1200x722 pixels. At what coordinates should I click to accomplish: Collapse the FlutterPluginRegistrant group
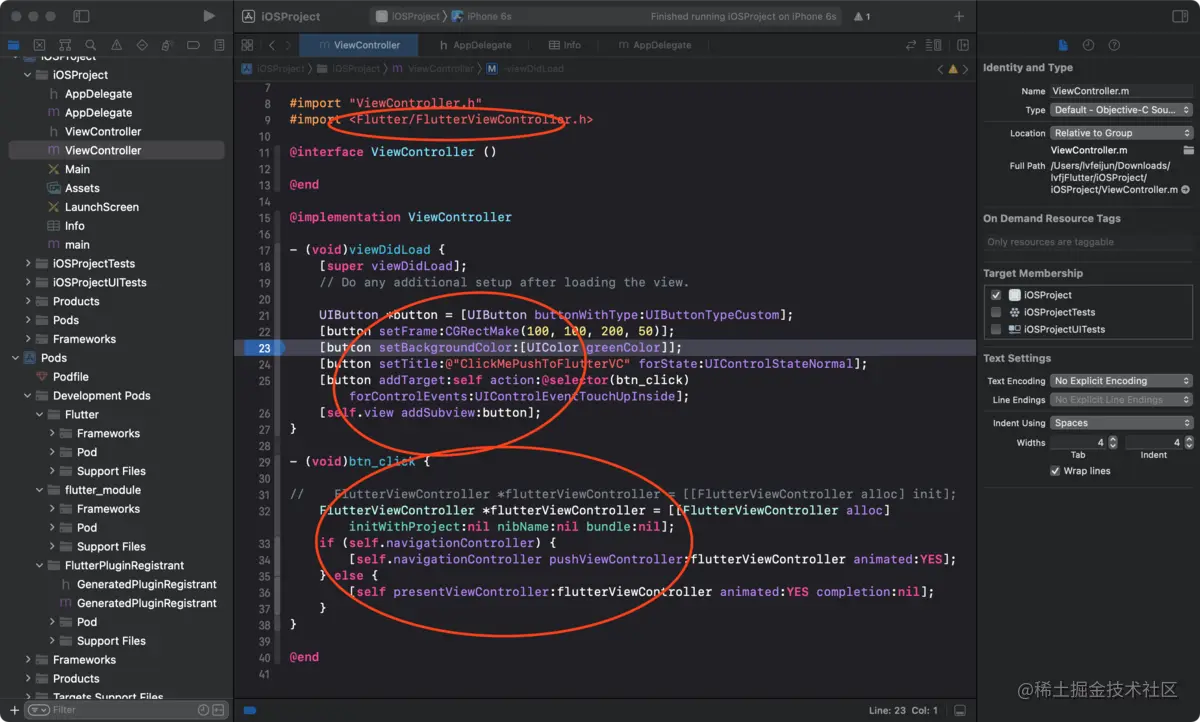[40, 566]
